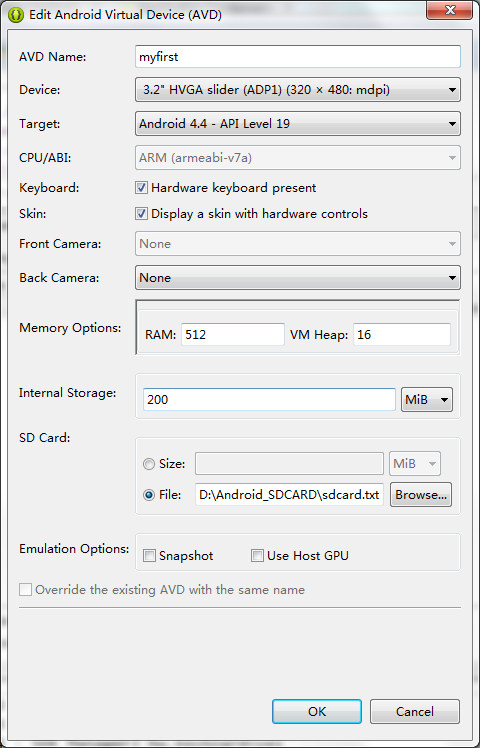This screenshot has width=480, height=748.
Task: Open the Target API level dropdown
Action: (x=298, y=124)
